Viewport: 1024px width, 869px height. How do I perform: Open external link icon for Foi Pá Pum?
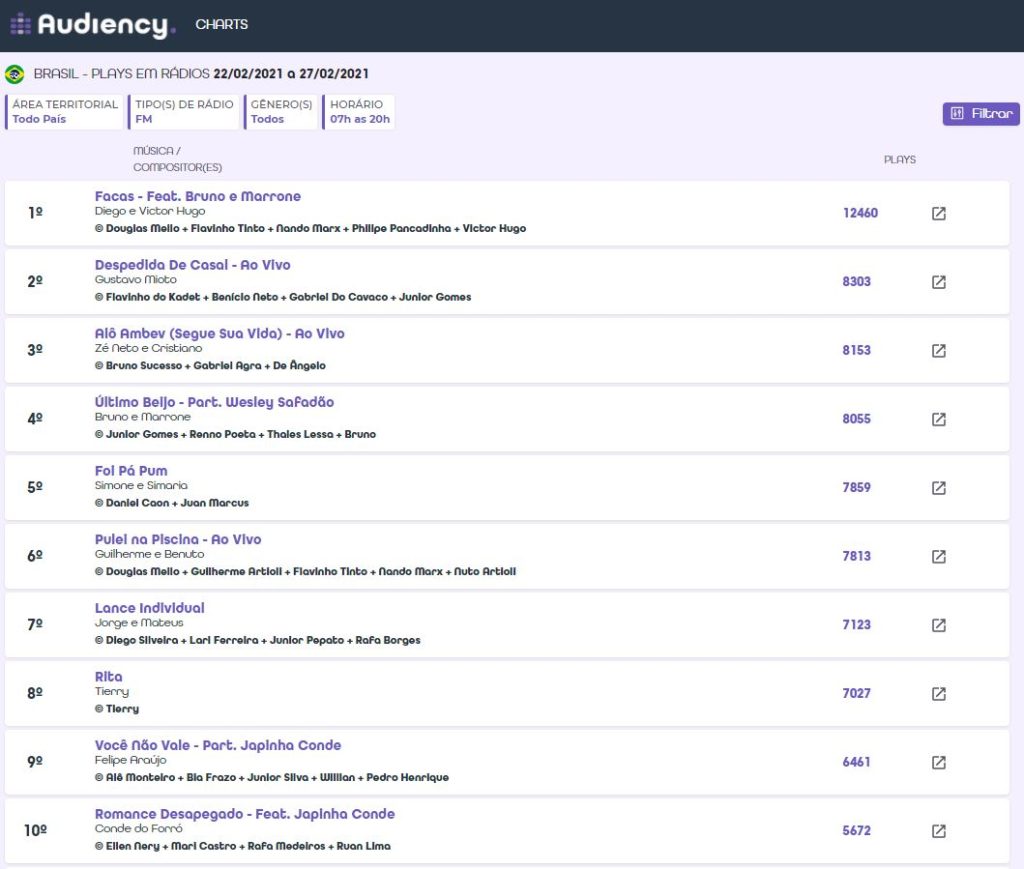click(938, 488)
